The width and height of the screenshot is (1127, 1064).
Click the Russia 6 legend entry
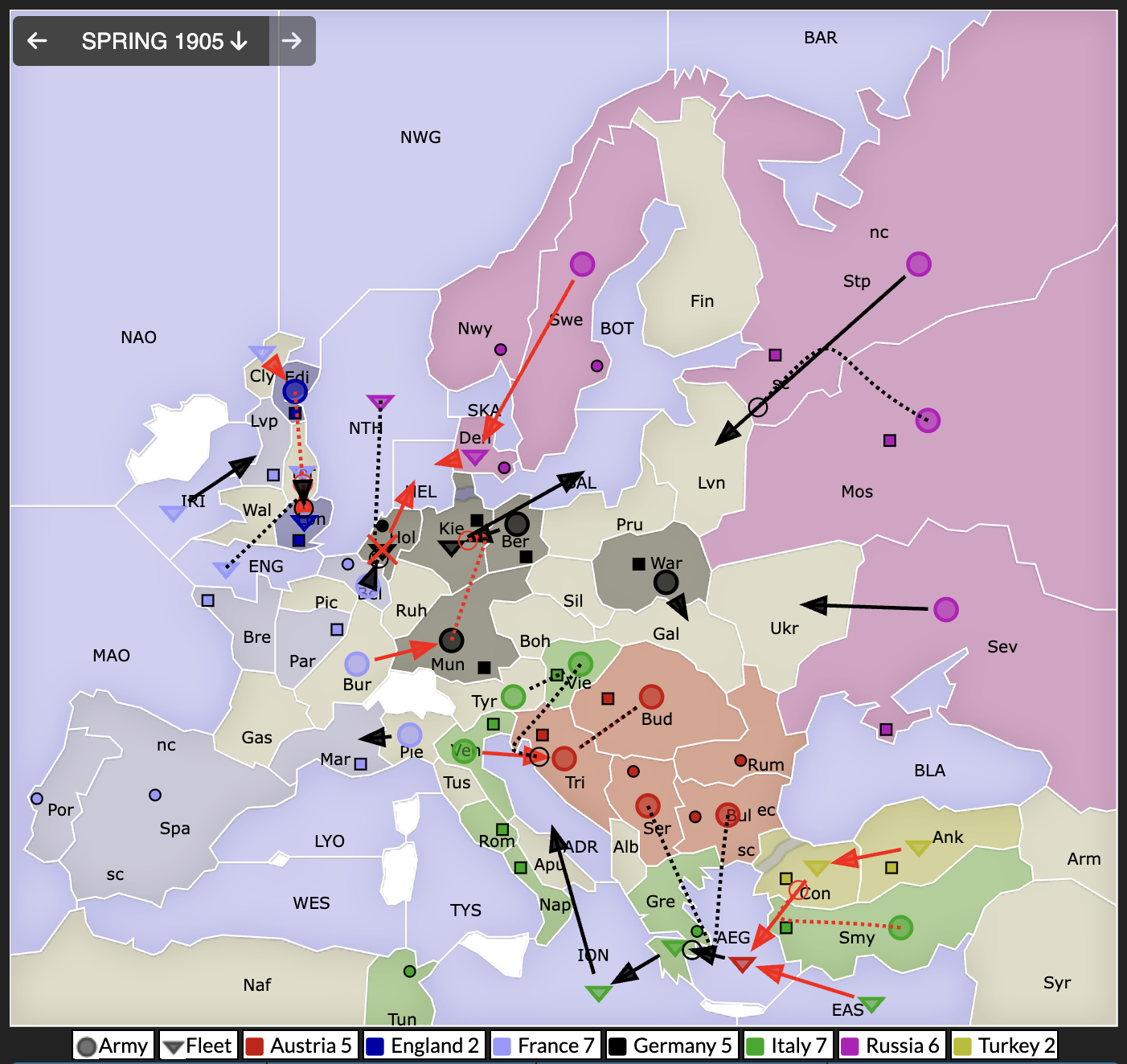891,1046
